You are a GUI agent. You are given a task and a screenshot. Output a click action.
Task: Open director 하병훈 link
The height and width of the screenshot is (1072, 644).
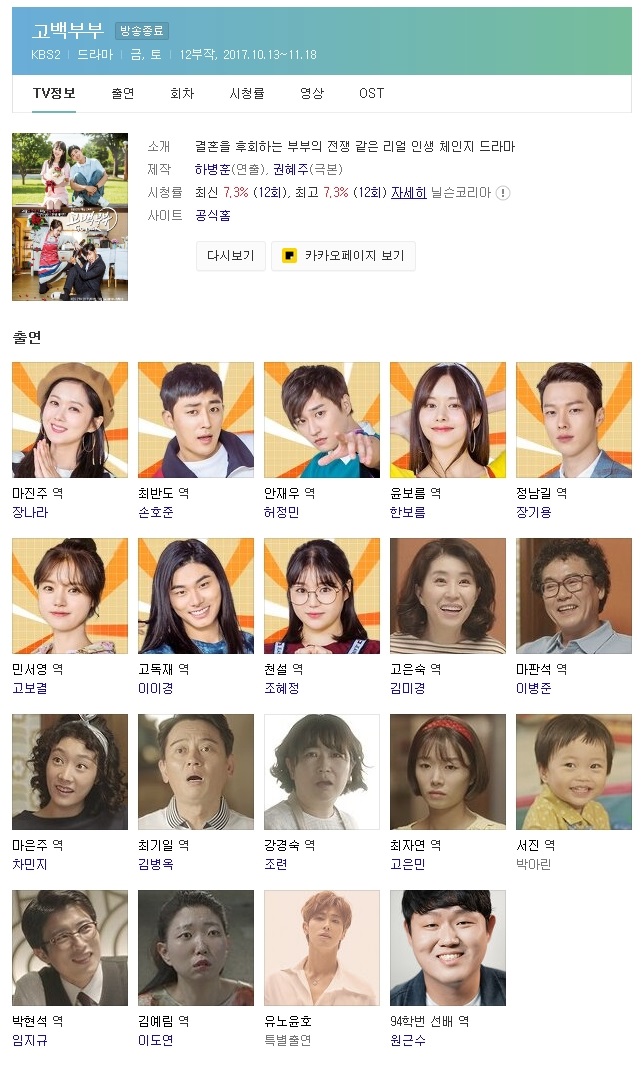(x=213, y=169)
